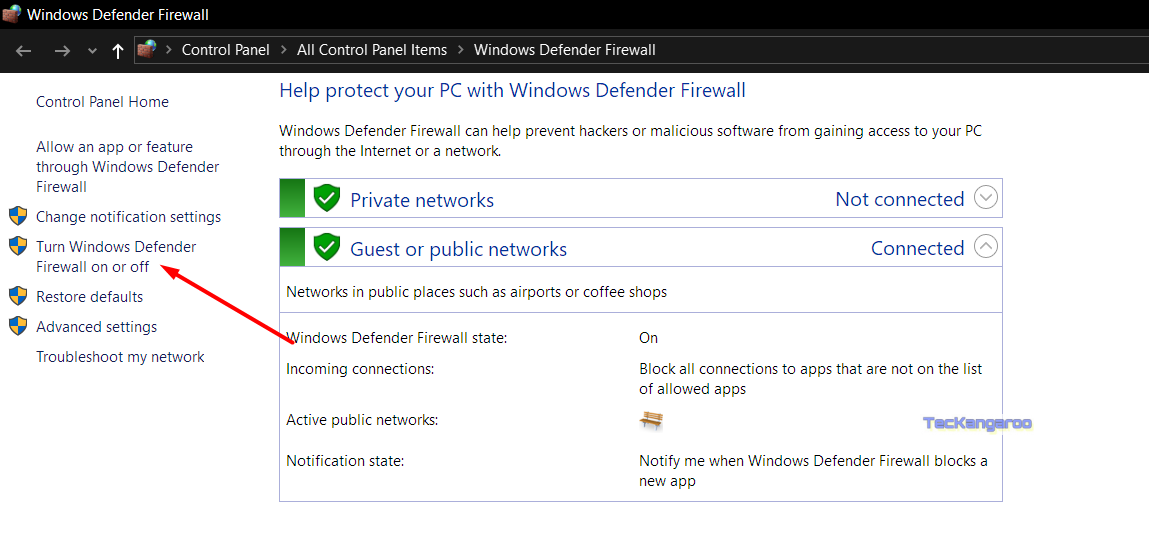Screen dimensions: 1149x550
Task: Click the Incoming connections label
Action: (360, 369)
